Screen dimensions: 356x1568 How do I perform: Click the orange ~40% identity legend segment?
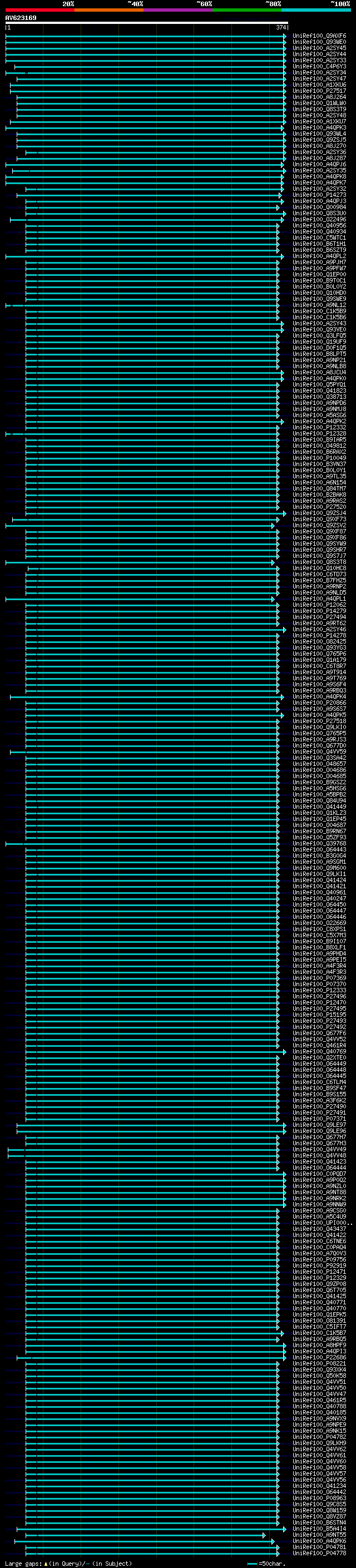pos(109,10)
